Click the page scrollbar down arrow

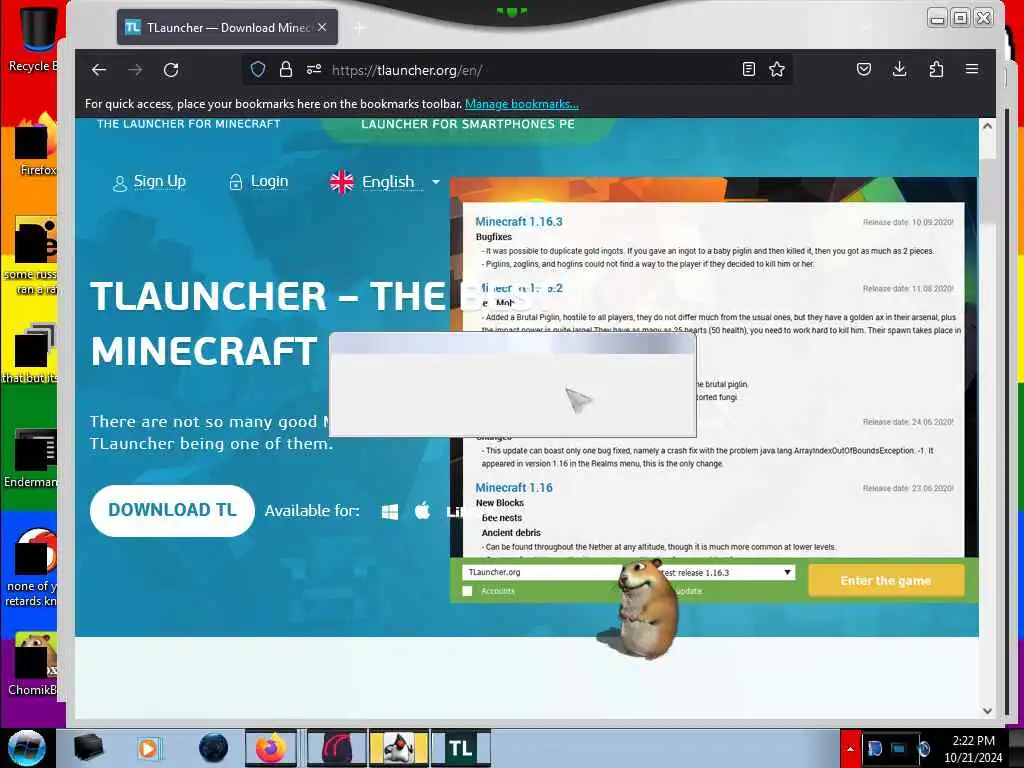(987, 711)
